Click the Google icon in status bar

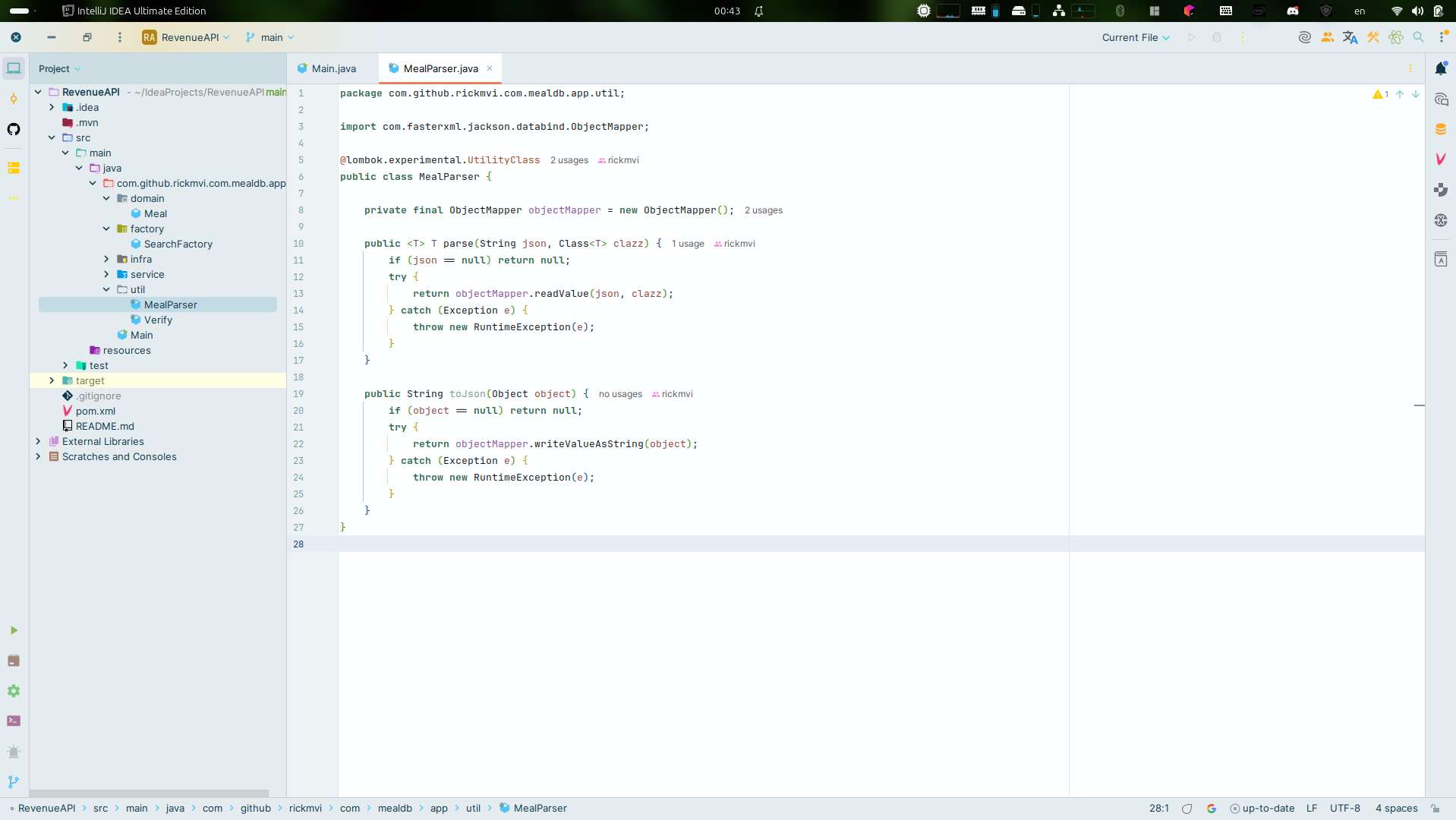coord(1212,809)
